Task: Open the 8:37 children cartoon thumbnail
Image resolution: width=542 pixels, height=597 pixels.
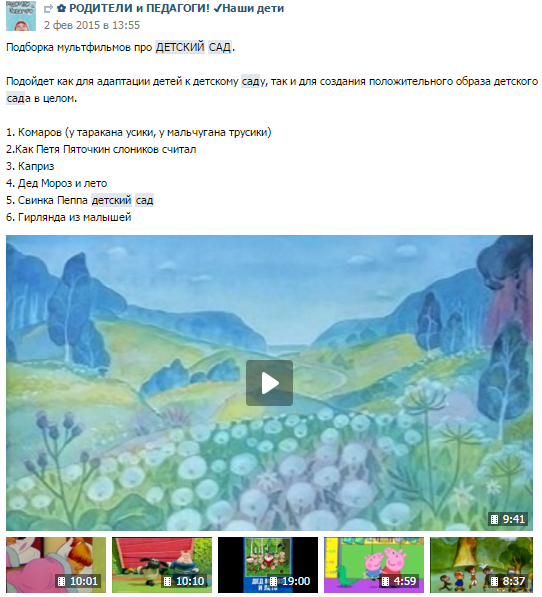Action: point(481,565)
